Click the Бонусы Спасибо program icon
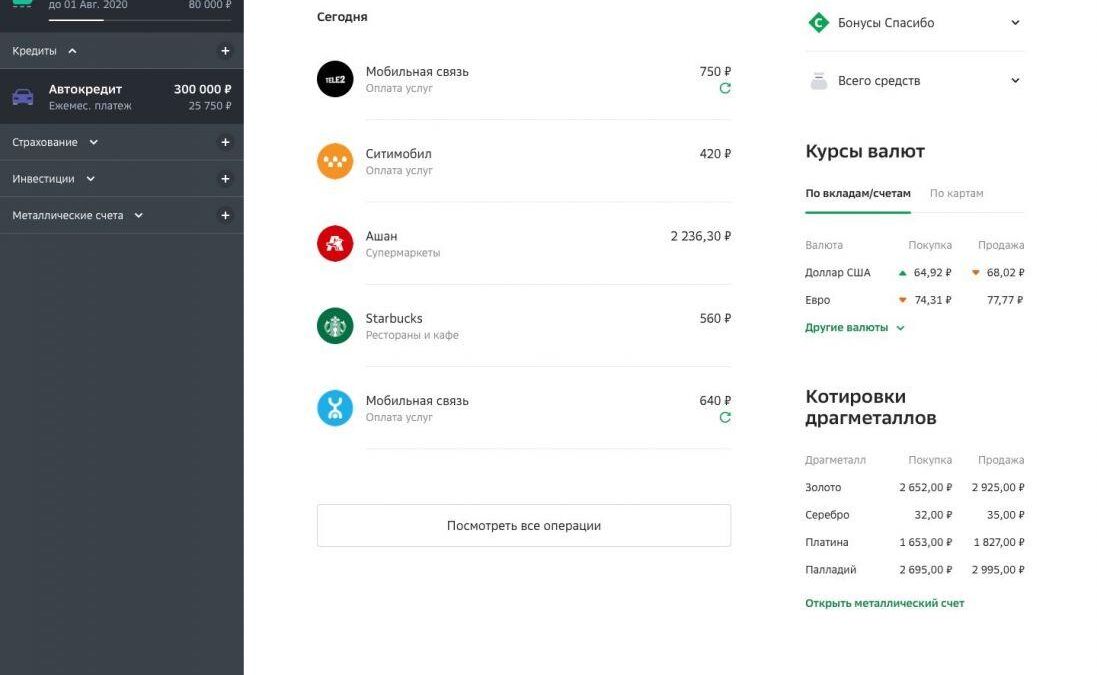1097x675 pixels. click(x=817, y=21)
